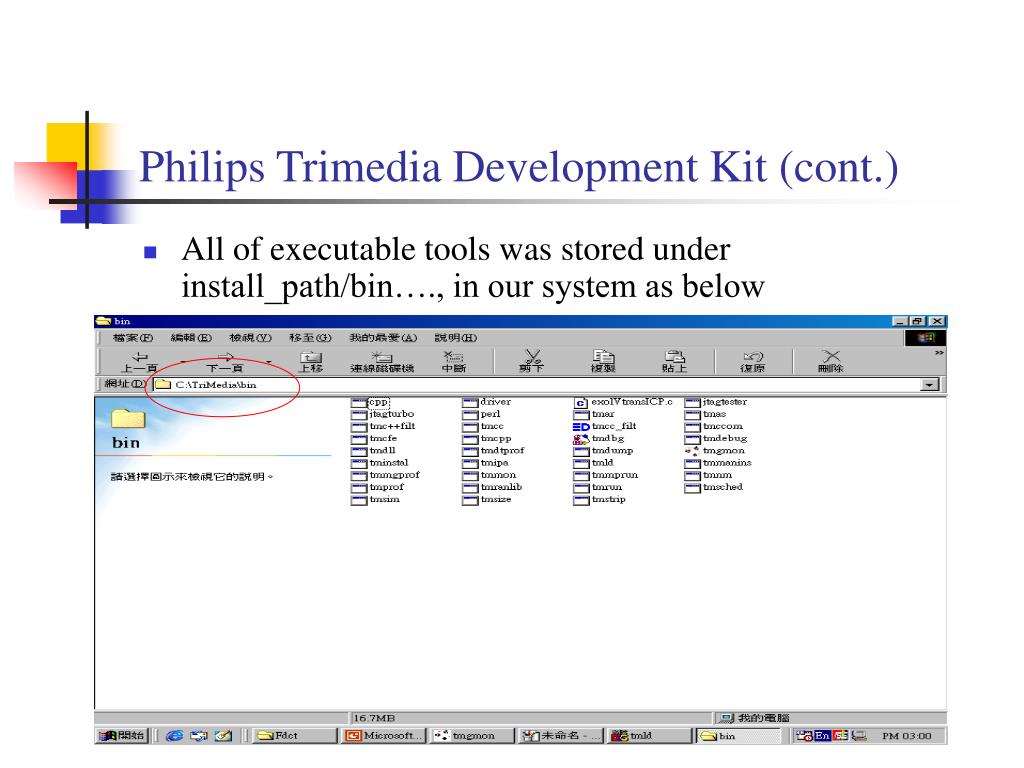This screenshot has height=768, width=1024.
Task: Click the Delete (刪除) toolbar icon
Action: [x=831, y=361]
